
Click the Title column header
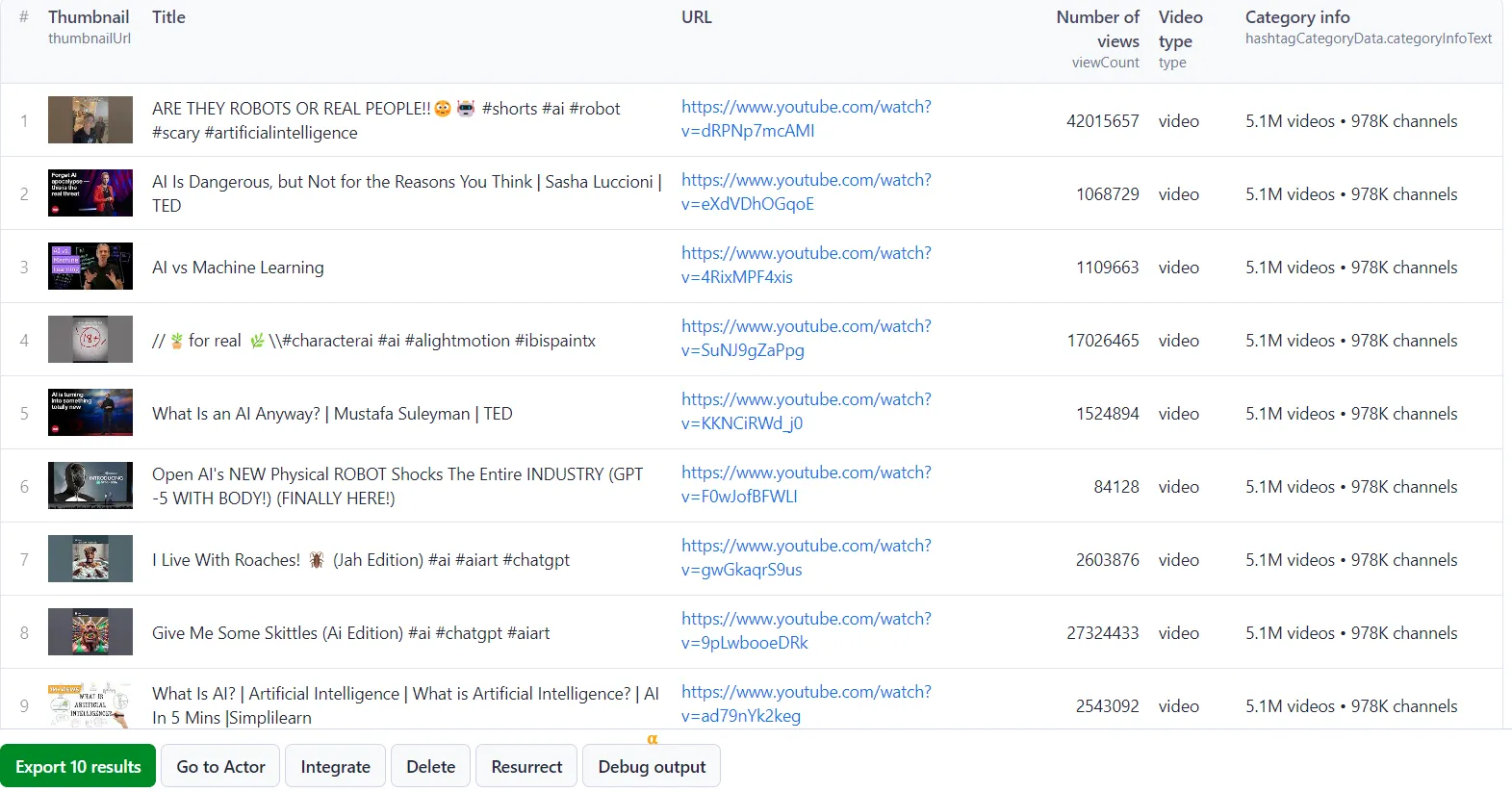pyautogui.click(x=168, y=17)
